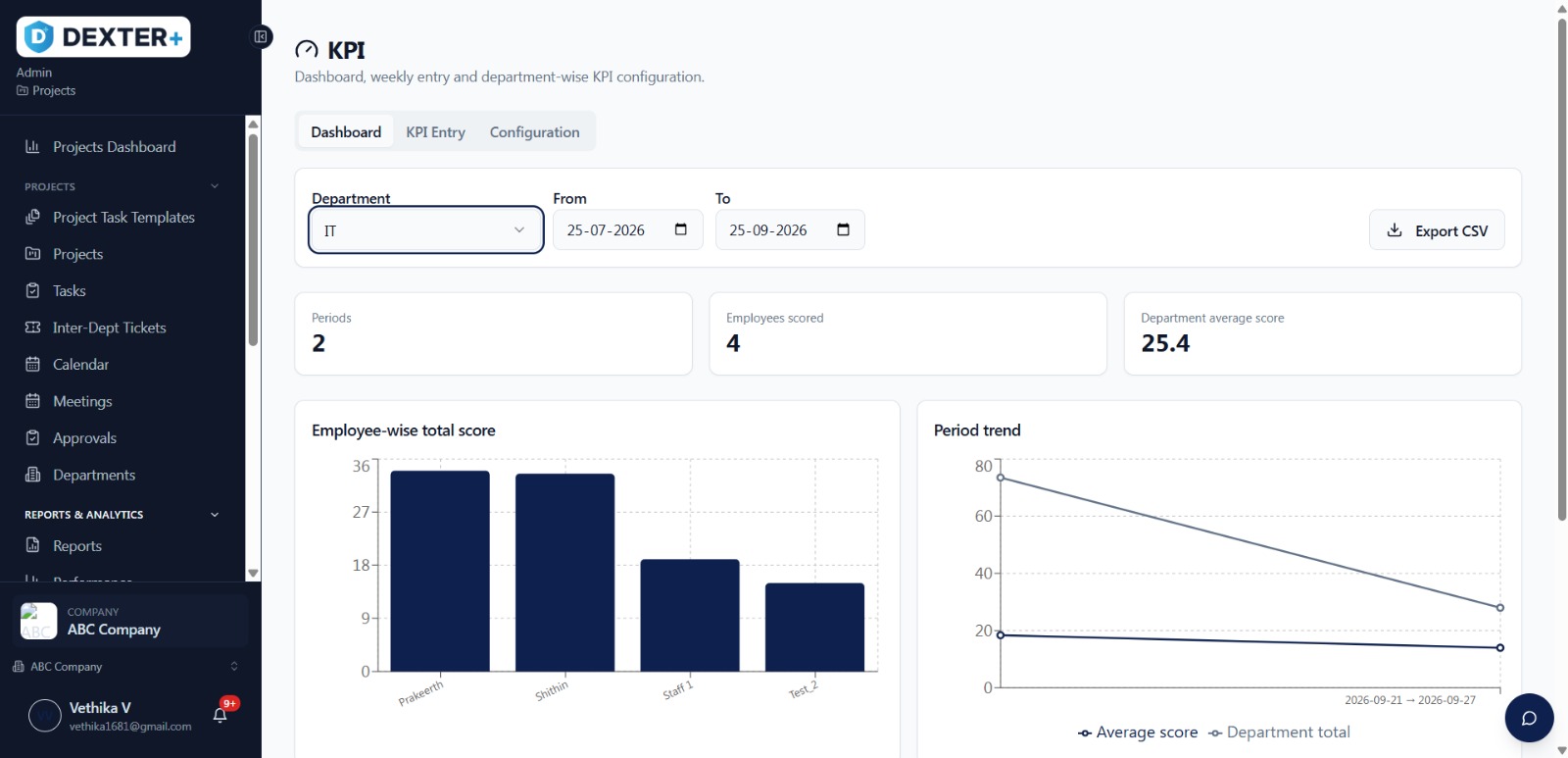Click the user avatar circle for Vethika V

click(x=45, y=716)
